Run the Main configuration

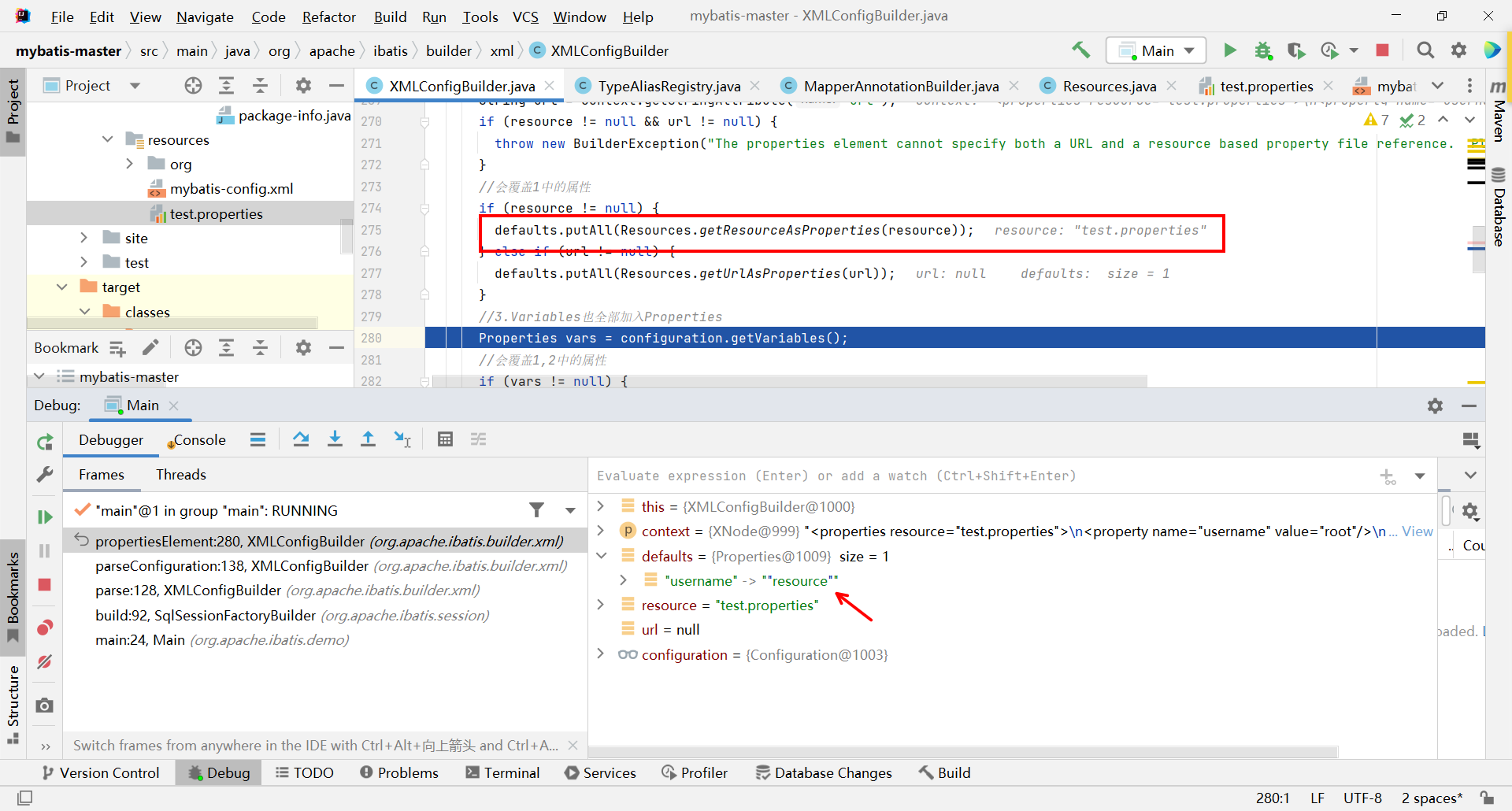(1229, 50)
